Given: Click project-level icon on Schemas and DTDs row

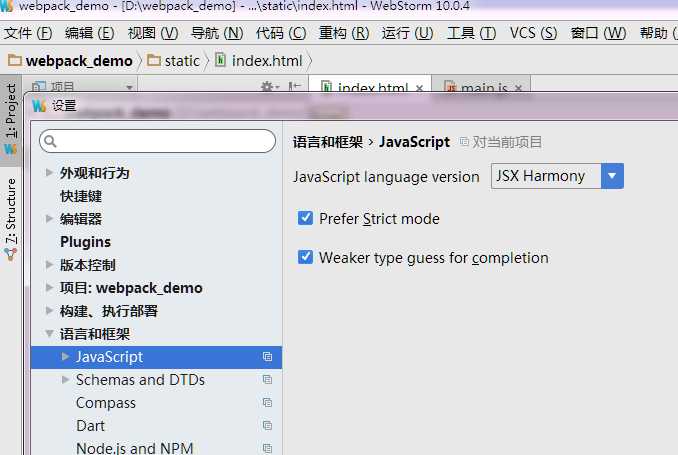Looking at the screenshot, I should [267, 380].
